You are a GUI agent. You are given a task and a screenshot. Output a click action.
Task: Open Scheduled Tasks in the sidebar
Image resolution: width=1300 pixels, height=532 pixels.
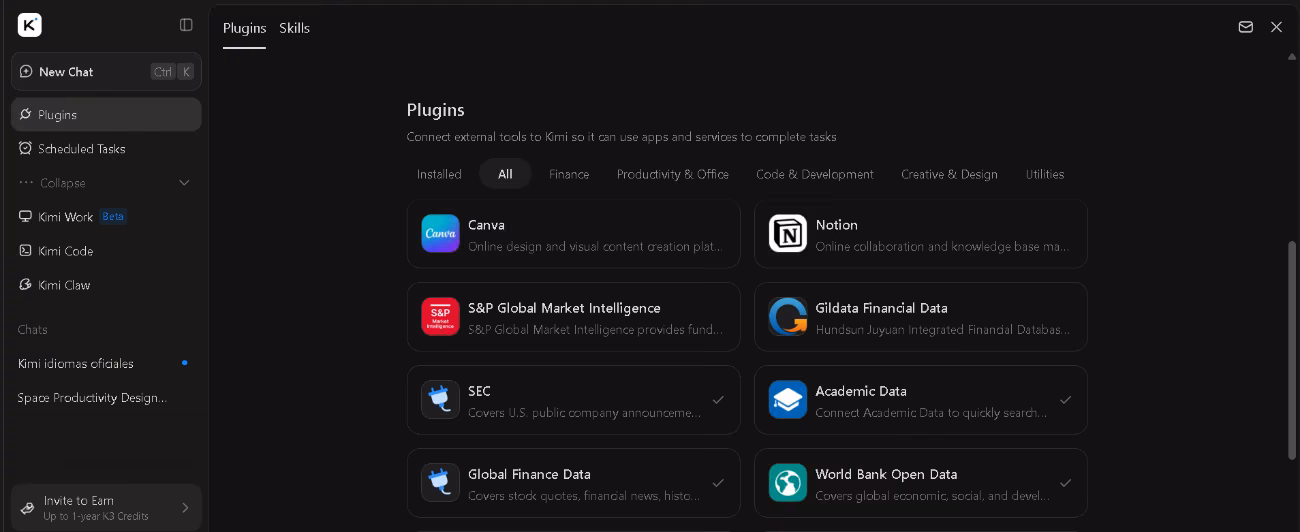point(106,148)
